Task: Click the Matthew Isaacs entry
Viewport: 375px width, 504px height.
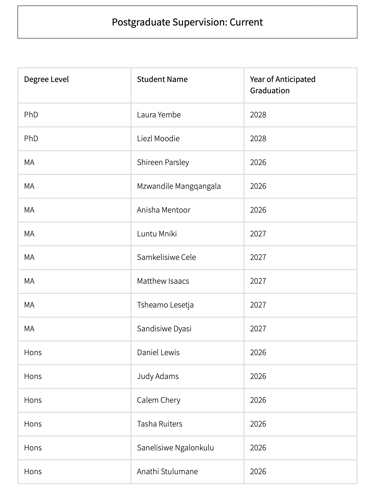Action: coord(163,281)
